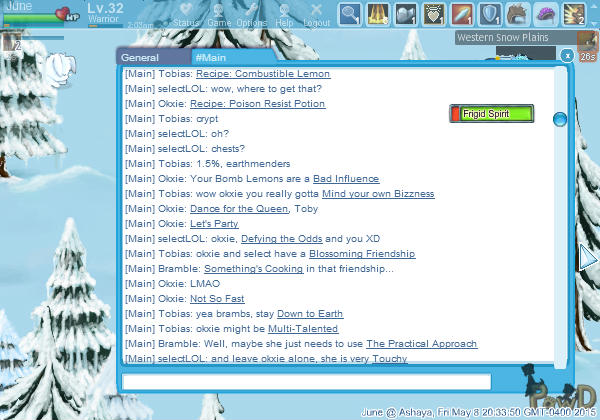600x420 pixels.
Task: Open the Mind your own Bizzness link
Action: pos(378,194)
